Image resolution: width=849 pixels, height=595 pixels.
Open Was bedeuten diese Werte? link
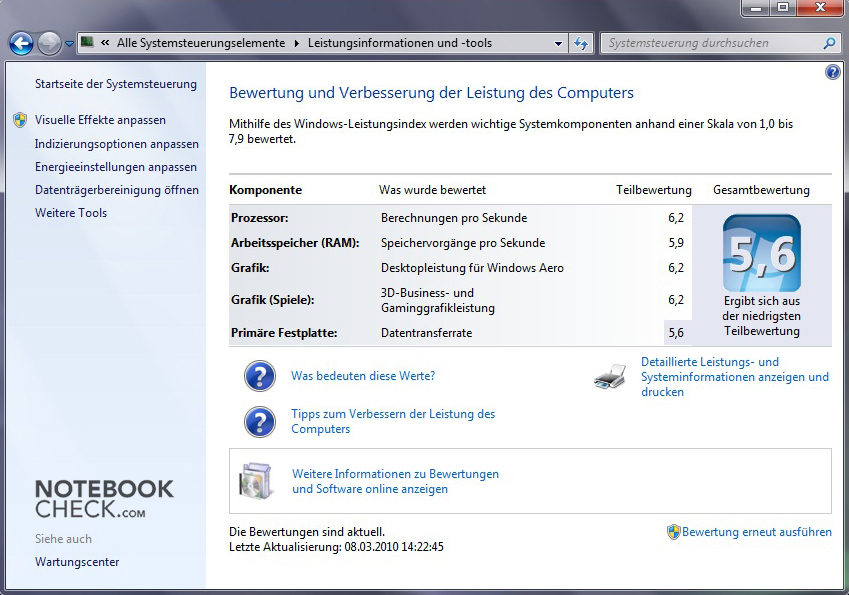pos(363,376)
